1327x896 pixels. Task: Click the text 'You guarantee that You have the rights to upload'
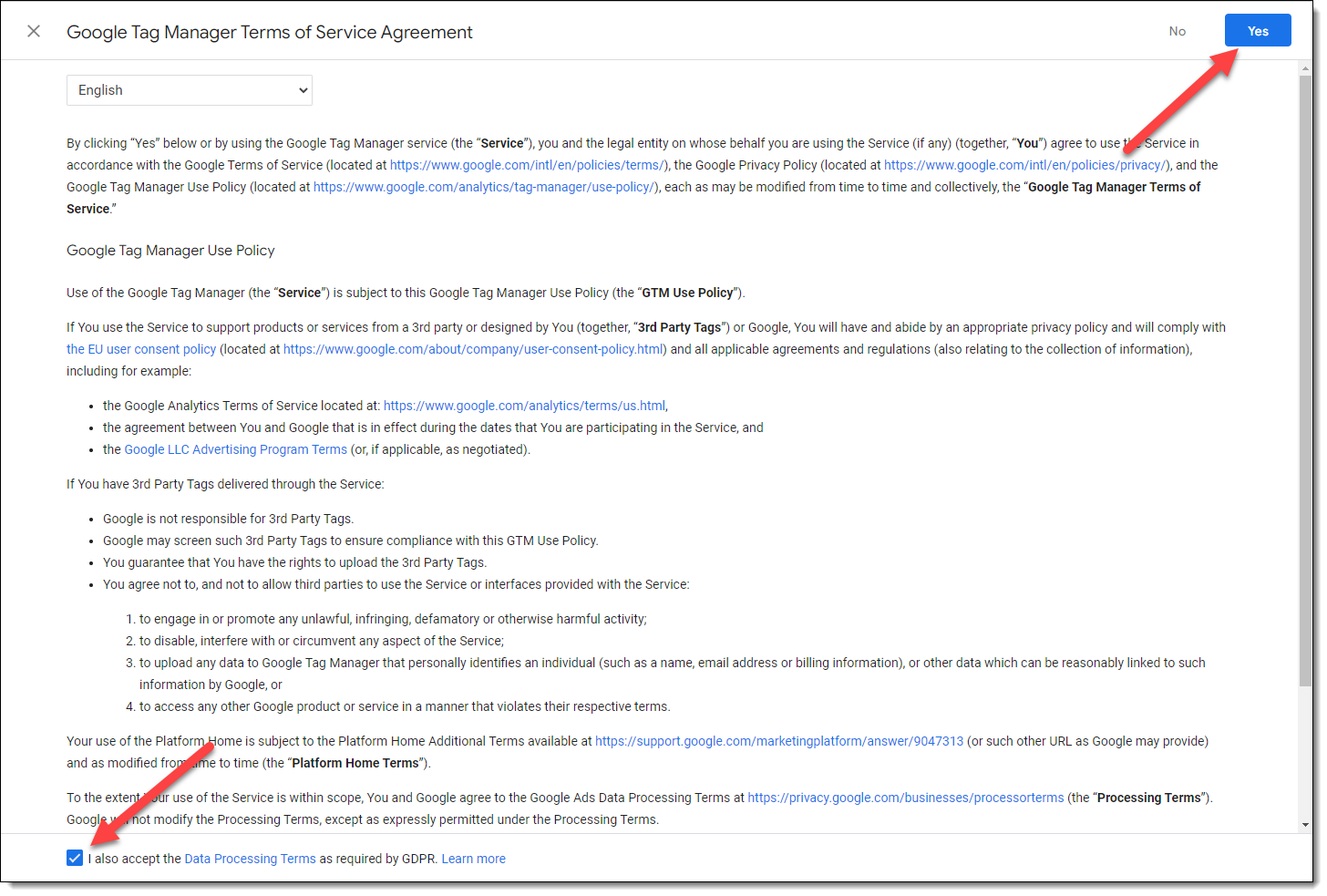click(x=294, y=562)
